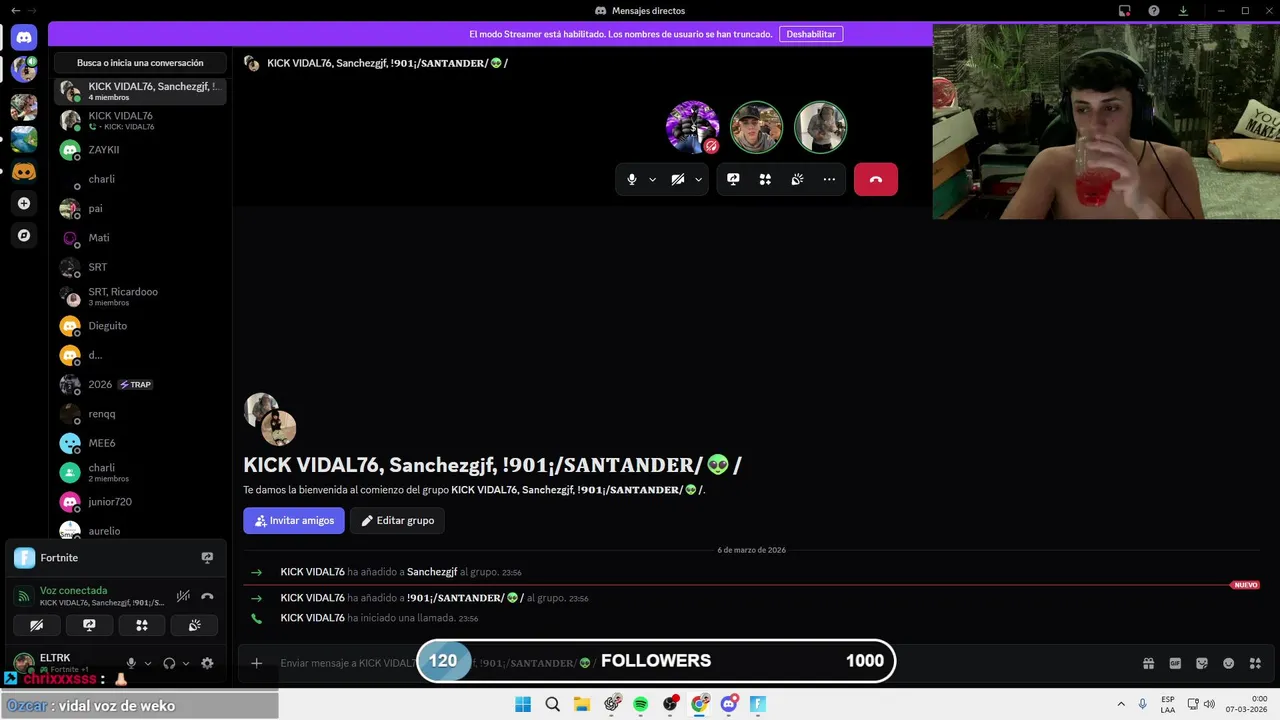Select the middle call participant avatar
Screen dimensions: 1280x720
pyautogui.click(x=756, y=127)
